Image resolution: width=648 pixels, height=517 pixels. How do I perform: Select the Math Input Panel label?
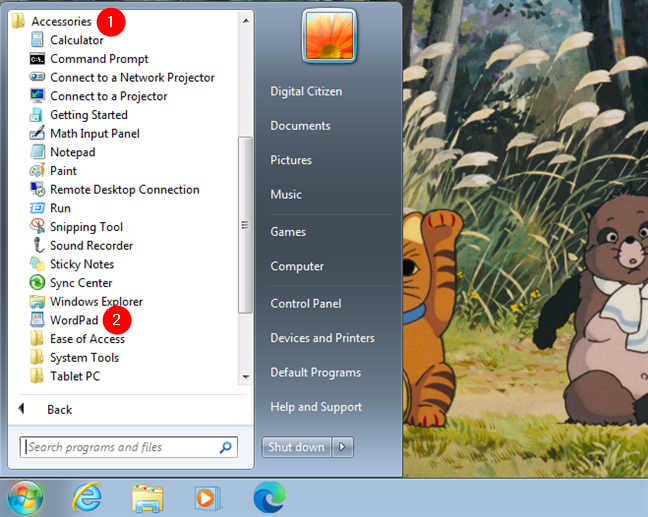[x=95, y=133]
